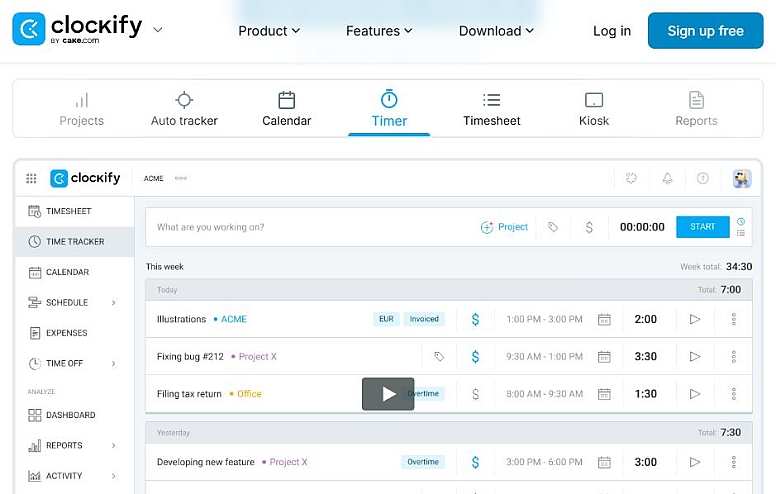
Task: Continue timer for Developing new feature
Action: tap(695, 462)
